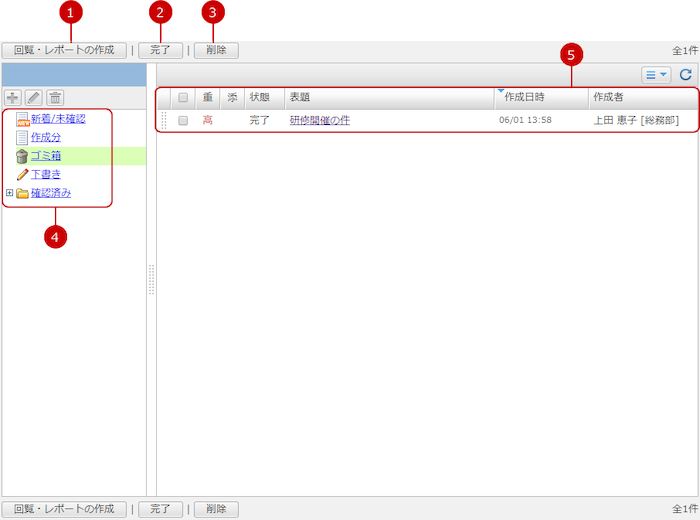Click the 新着/未確認 page icon
Image resolution: width=700 pixels, height=520 pixels.
click(22, 119)
